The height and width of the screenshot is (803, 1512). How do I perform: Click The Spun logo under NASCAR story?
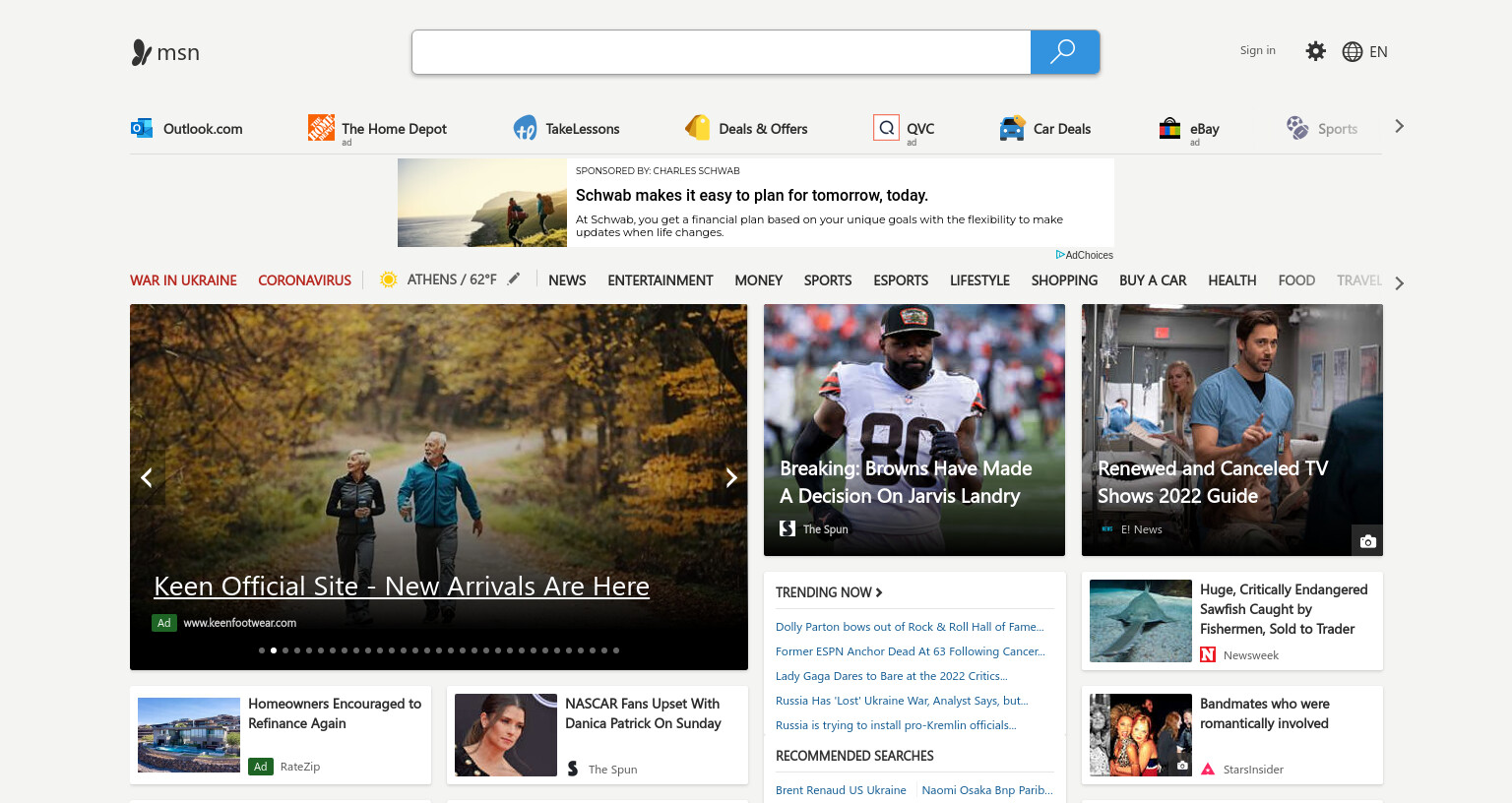tap(573, 769)
